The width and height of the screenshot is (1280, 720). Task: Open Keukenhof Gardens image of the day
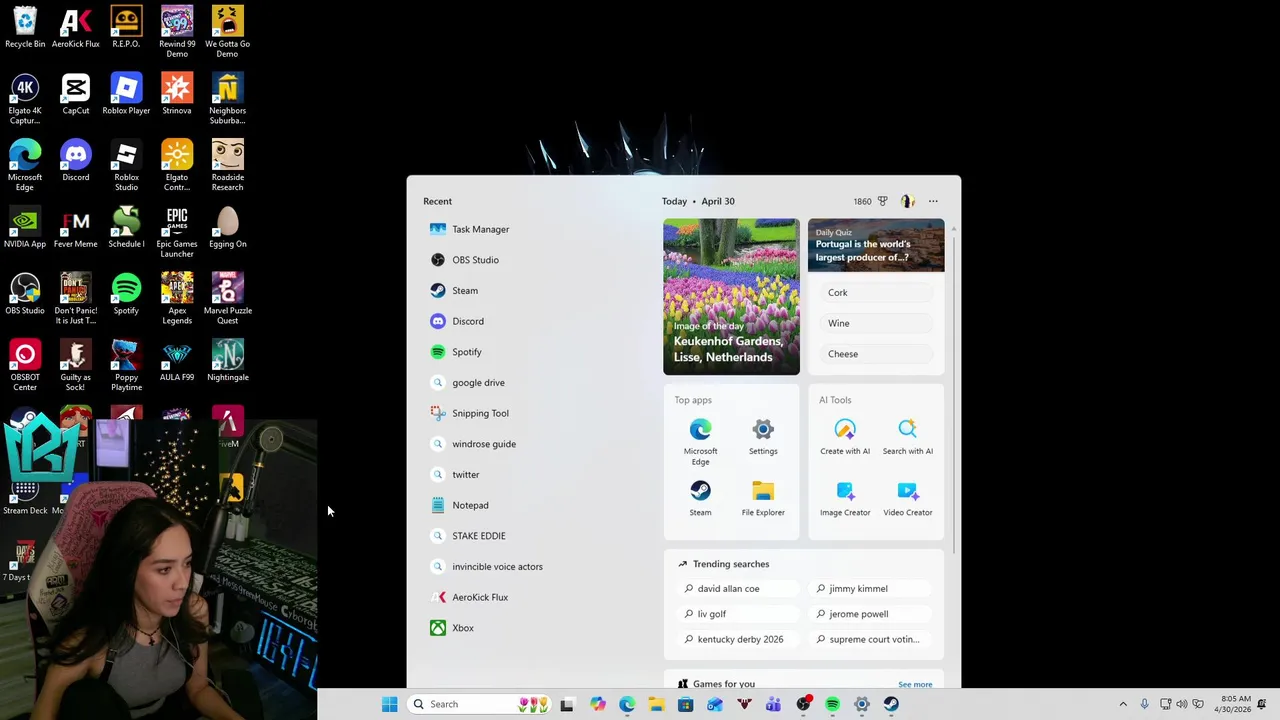pos(731,297)
